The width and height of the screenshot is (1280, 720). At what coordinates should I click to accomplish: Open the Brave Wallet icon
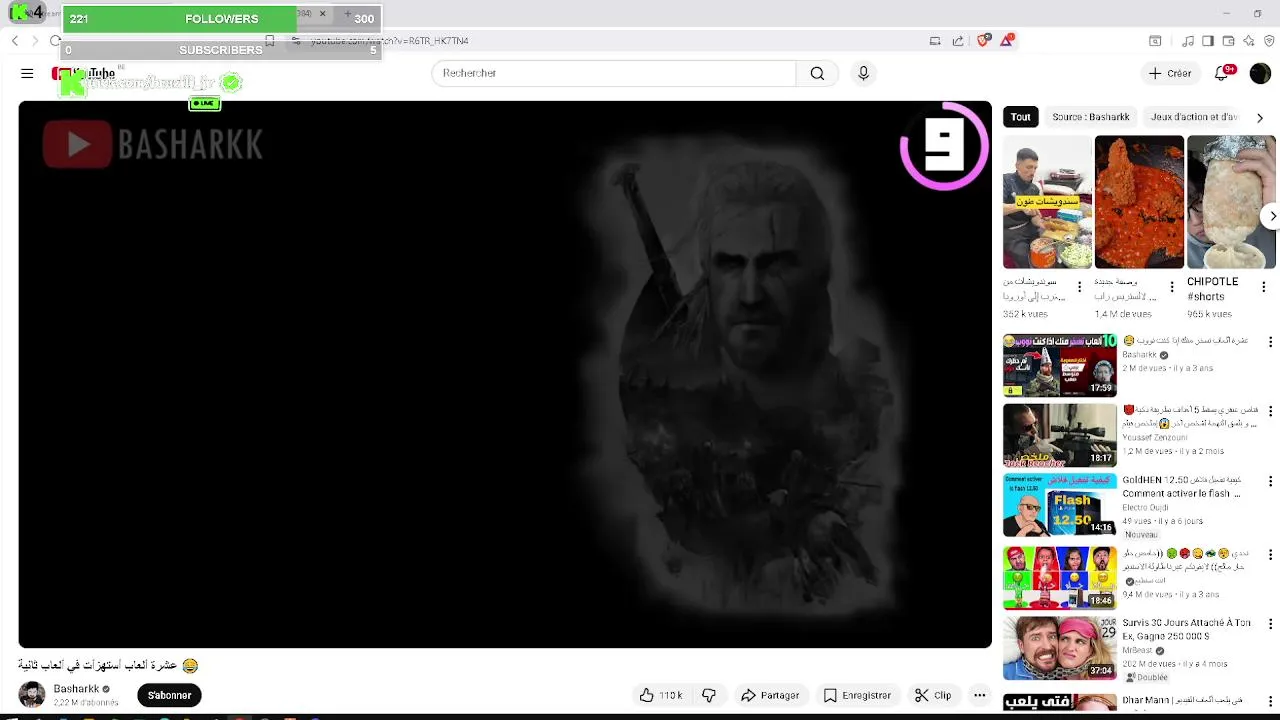click(1229, 41)
